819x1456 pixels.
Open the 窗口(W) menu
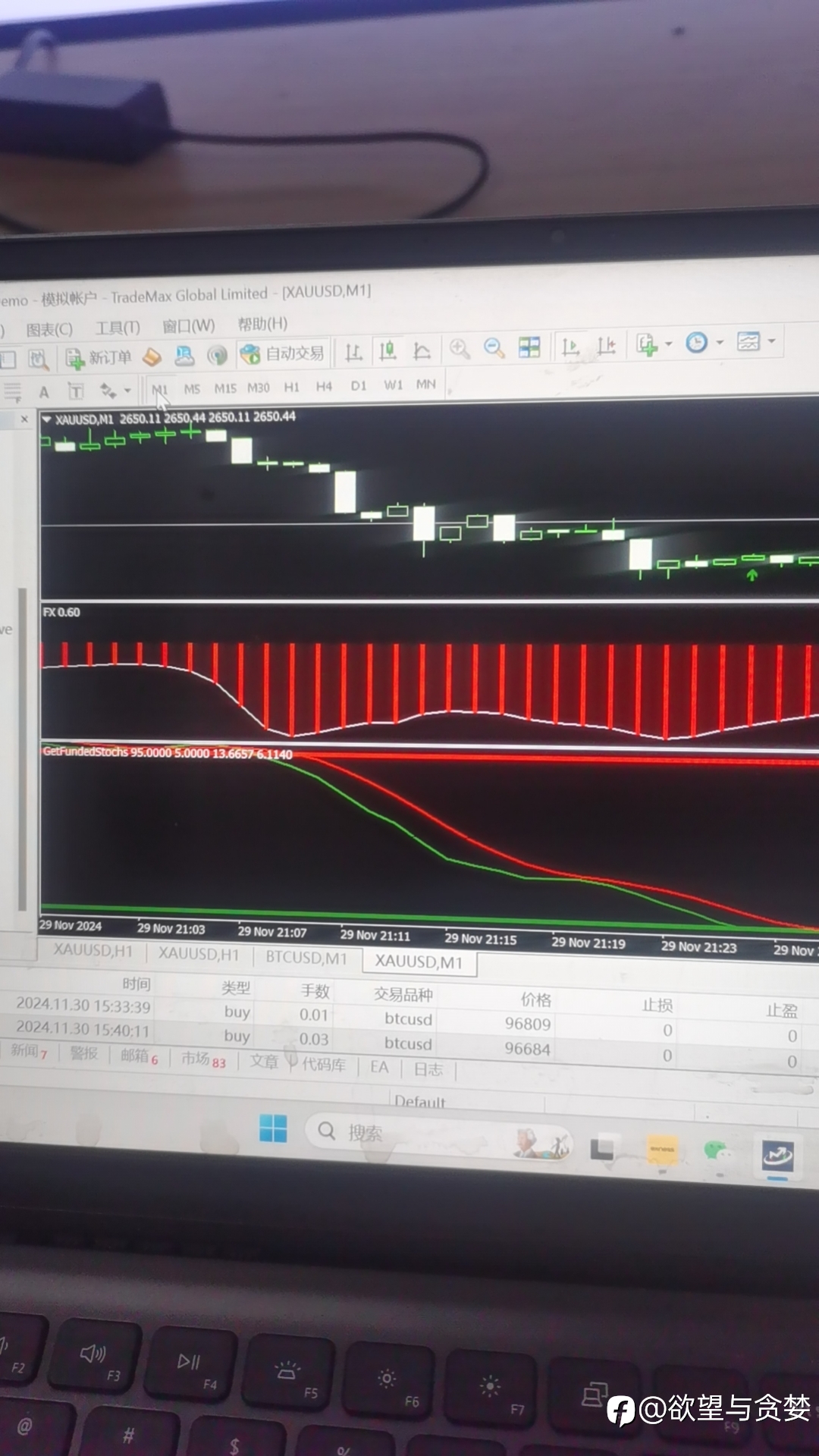(189, 326)
